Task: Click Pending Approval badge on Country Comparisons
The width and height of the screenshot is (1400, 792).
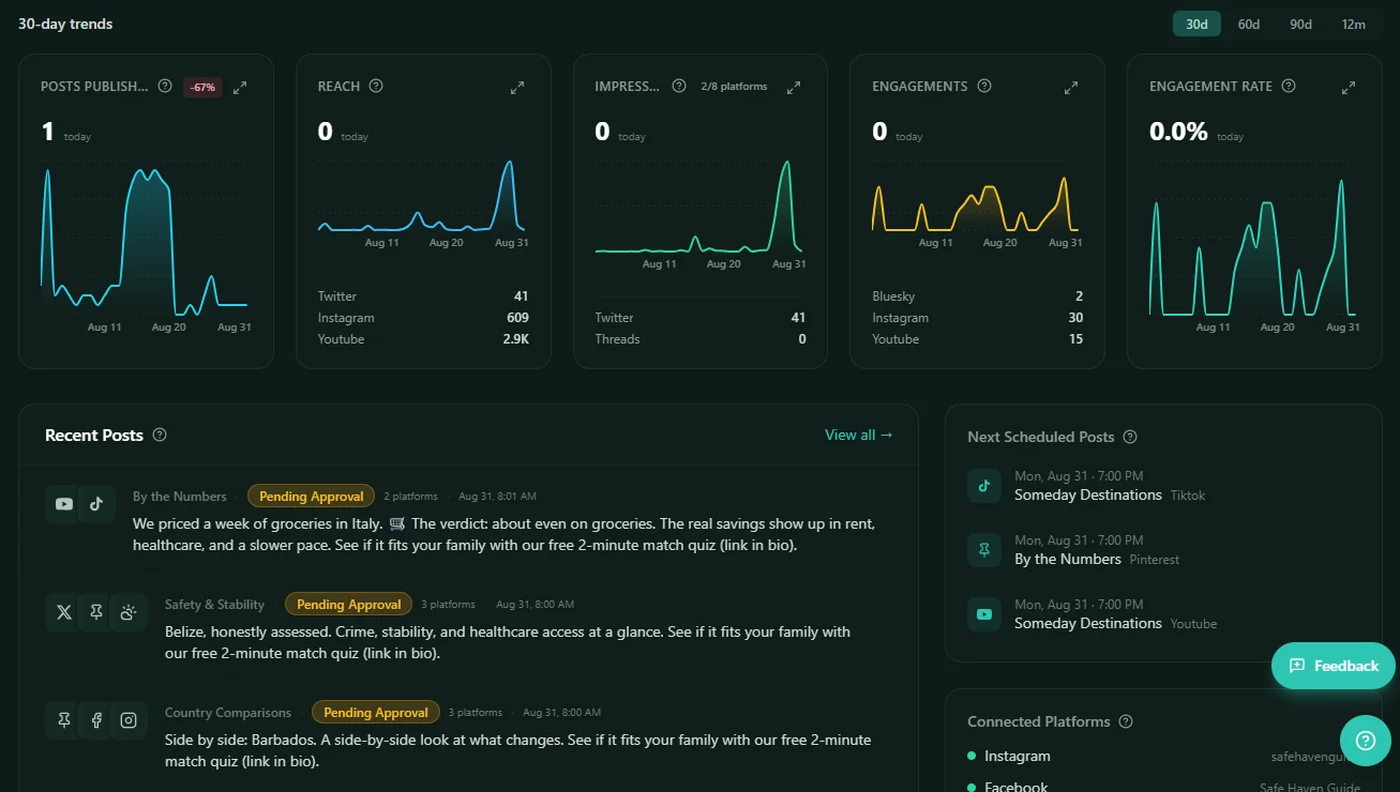Action: pyautogui.click(x=375, y=712)
